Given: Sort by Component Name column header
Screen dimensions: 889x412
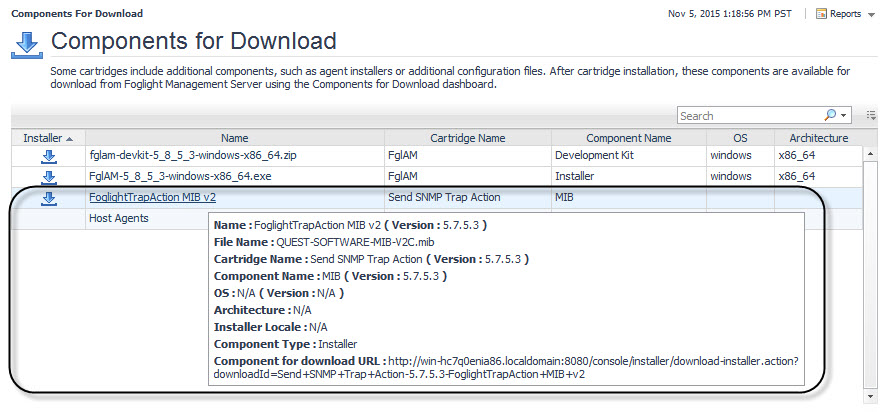Looking at the screenshot, I should [x=628, y=138].
